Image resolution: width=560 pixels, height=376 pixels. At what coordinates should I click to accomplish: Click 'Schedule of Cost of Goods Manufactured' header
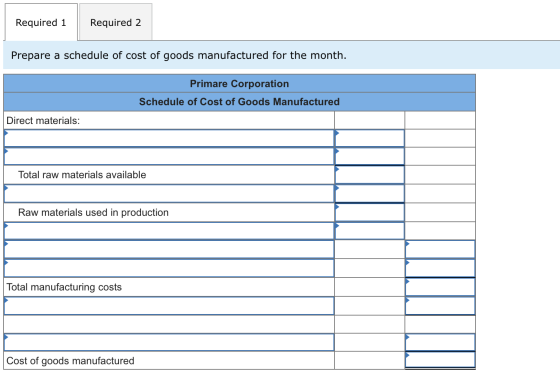pyautogui.click(x=239, y=102)
